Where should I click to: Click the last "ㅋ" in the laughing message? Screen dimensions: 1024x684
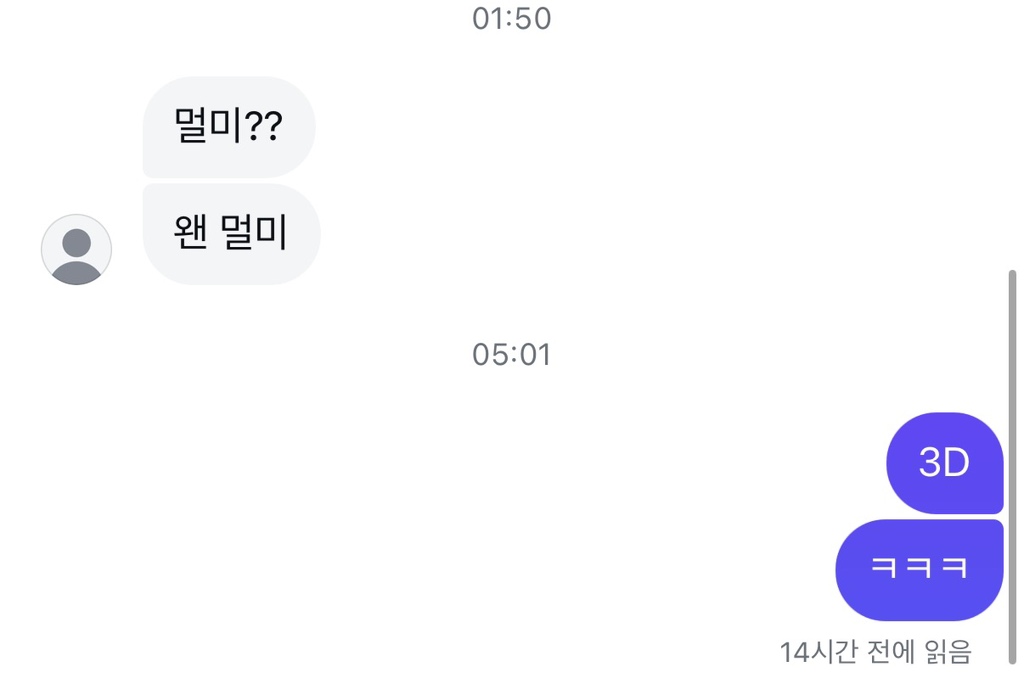coord(955,570)
